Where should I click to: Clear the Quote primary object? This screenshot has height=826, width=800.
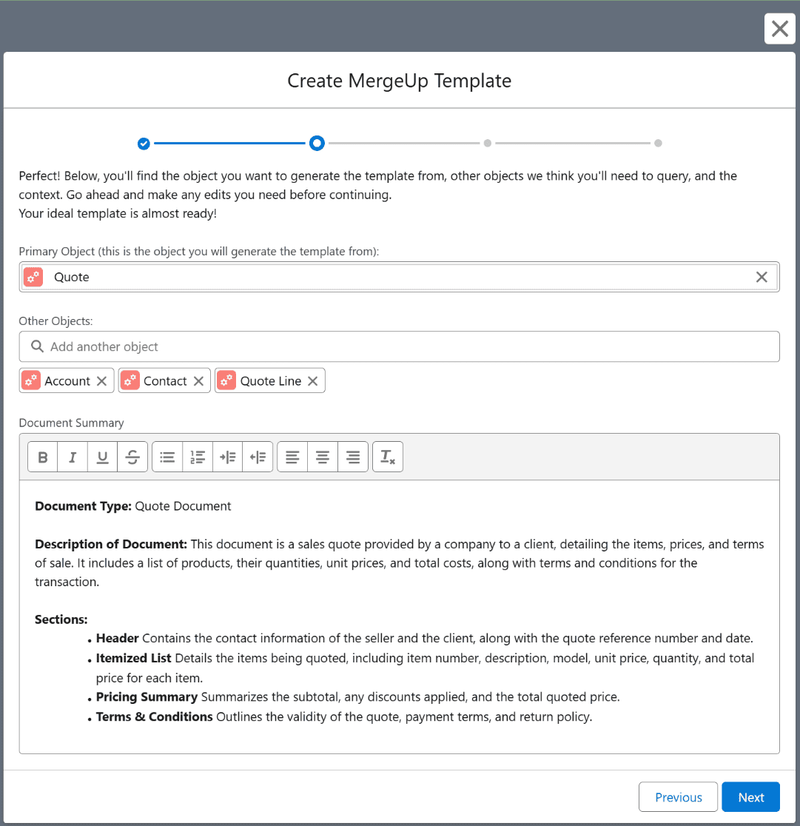pos(761,277)
